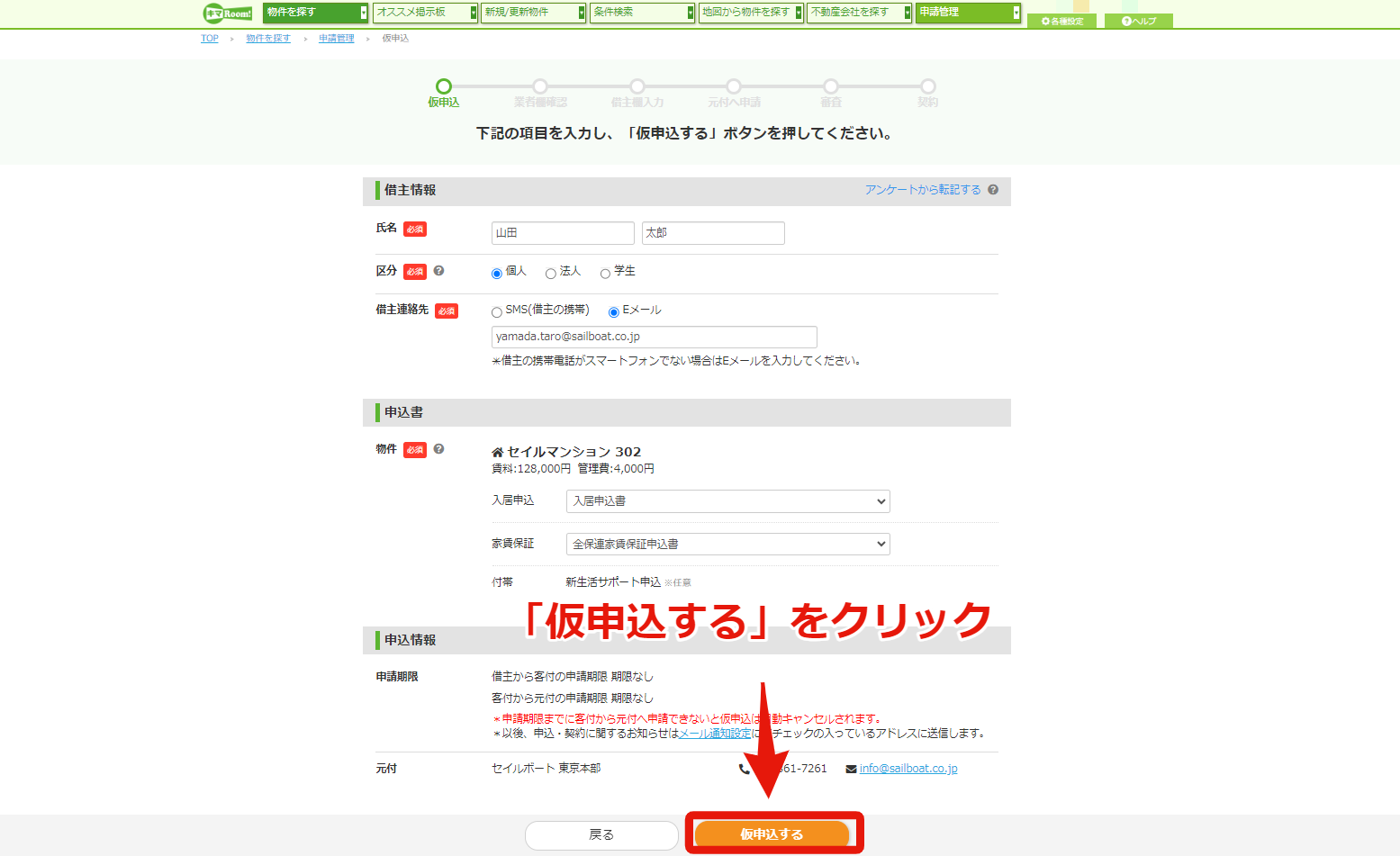Go to 申請管理 breadcrumb link
Viewport: 1400px width, 856px height.
(337, 39)
